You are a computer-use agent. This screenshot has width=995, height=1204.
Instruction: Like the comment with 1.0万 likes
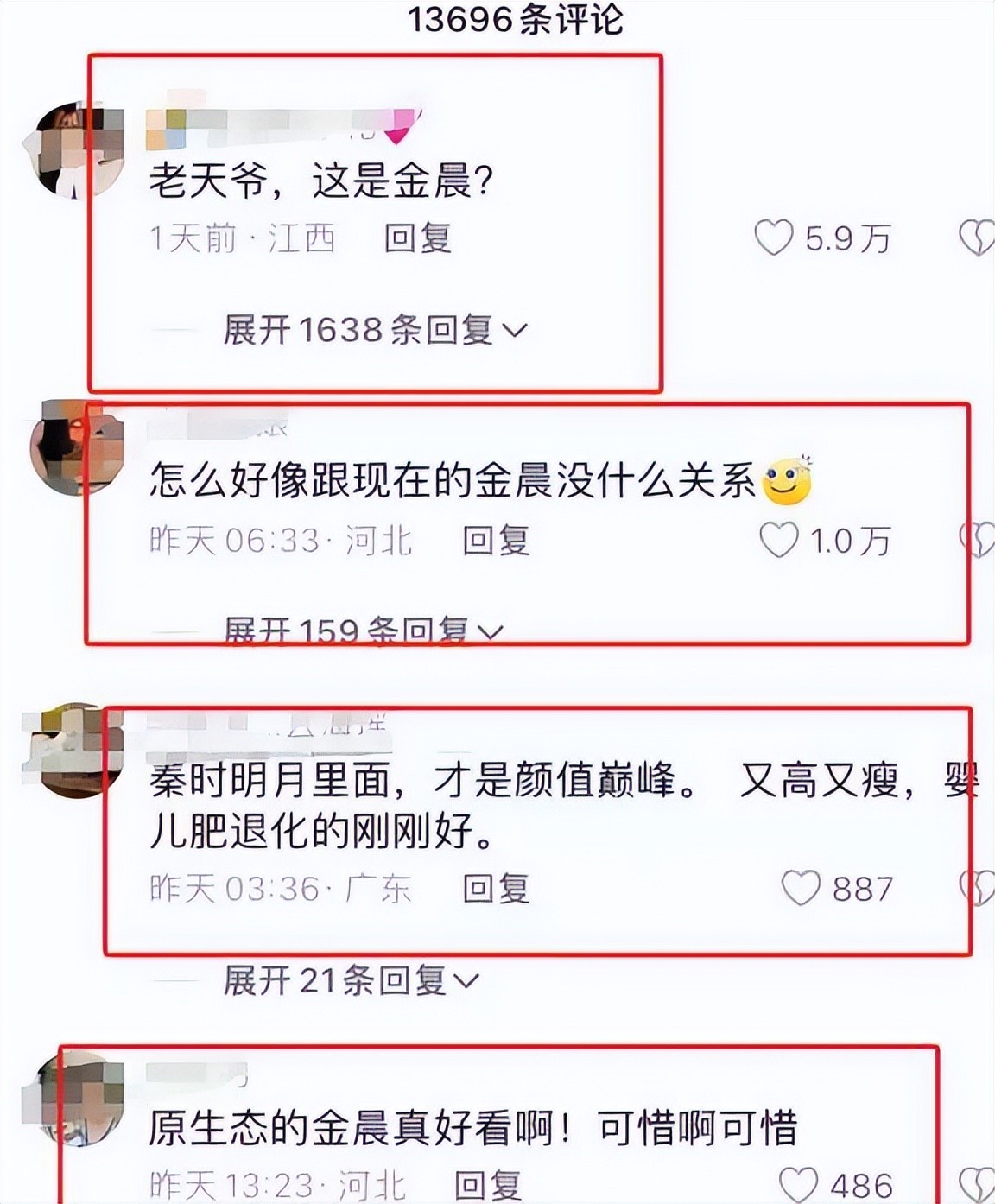click(x=778, y=540)
